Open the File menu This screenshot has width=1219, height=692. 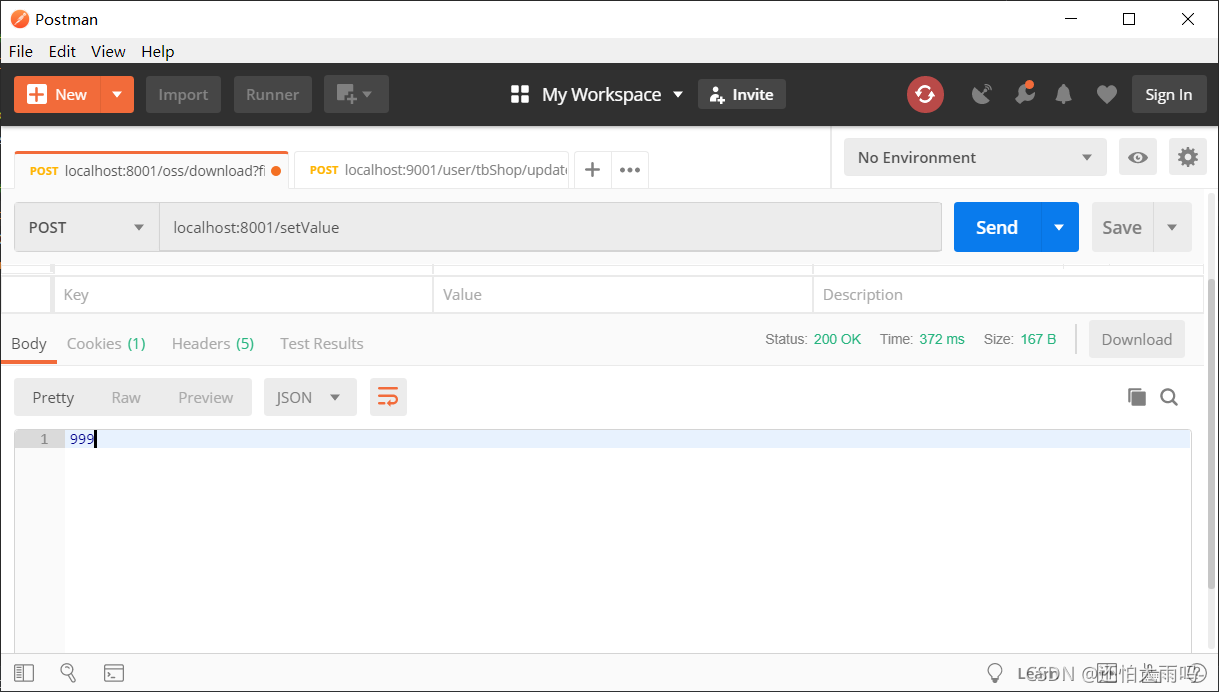20,51
